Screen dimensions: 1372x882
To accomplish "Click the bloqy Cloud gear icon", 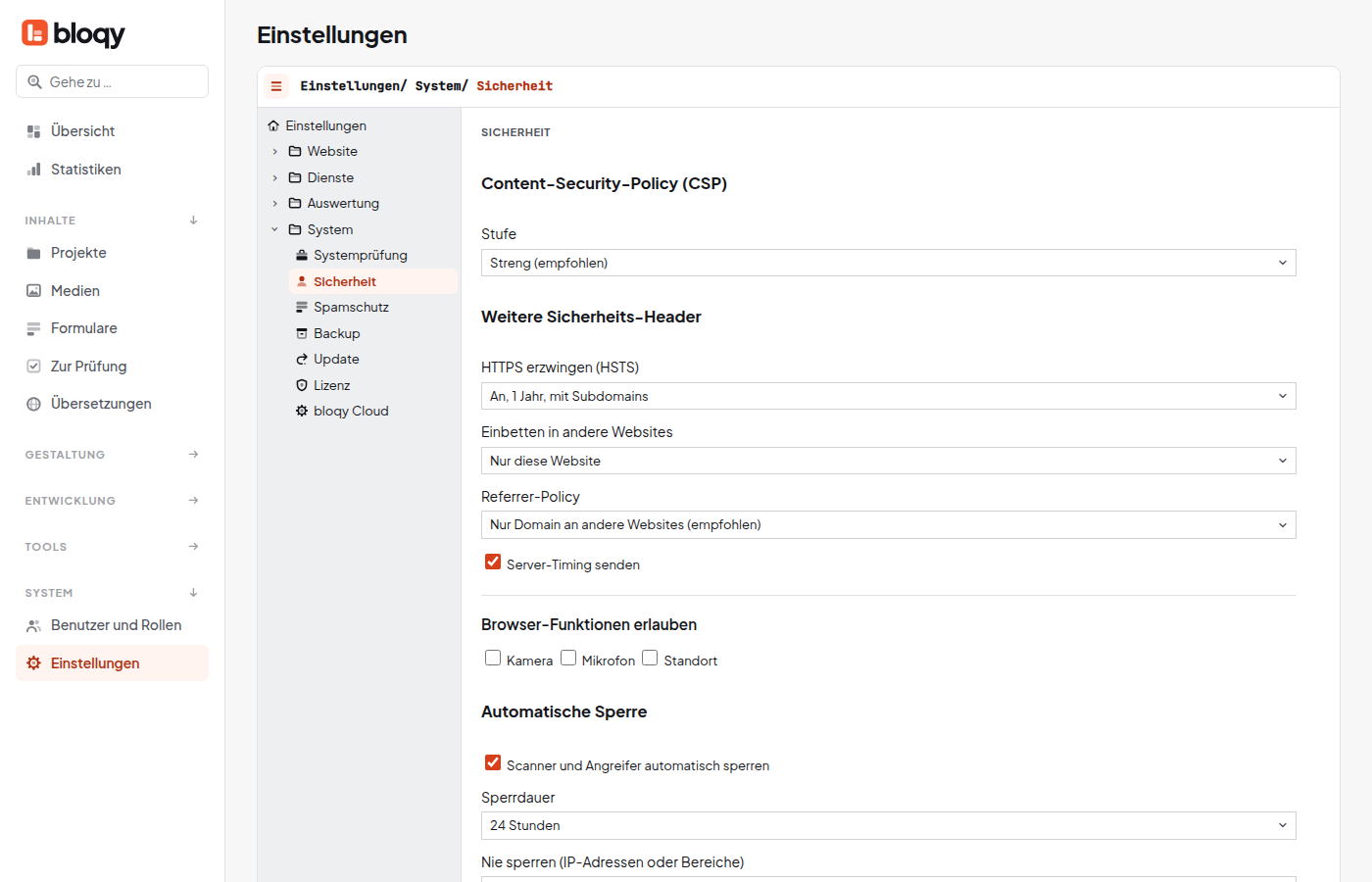I will [302, 411].
